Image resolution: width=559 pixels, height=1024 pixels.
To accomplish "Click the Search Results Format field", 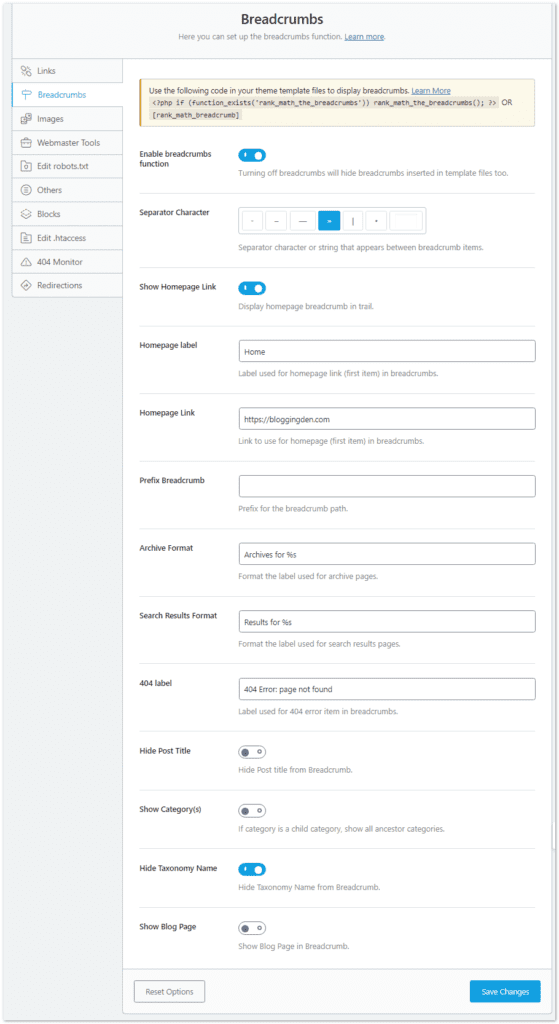I will (387, 621).
